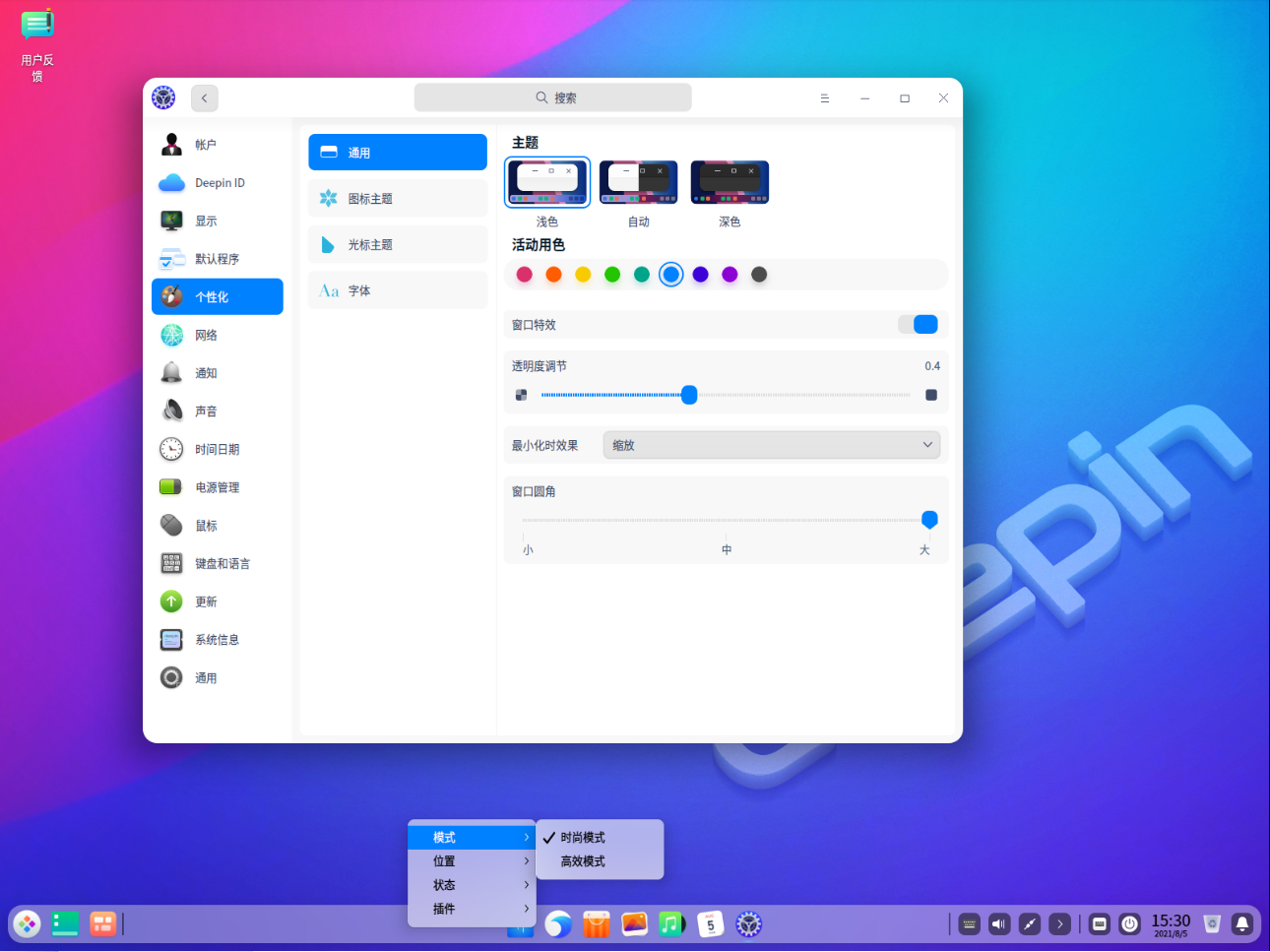The height and width of the screenshot is (952, 1270).
Task: Pick the orange accent color
Action: (x=553, y=275)
